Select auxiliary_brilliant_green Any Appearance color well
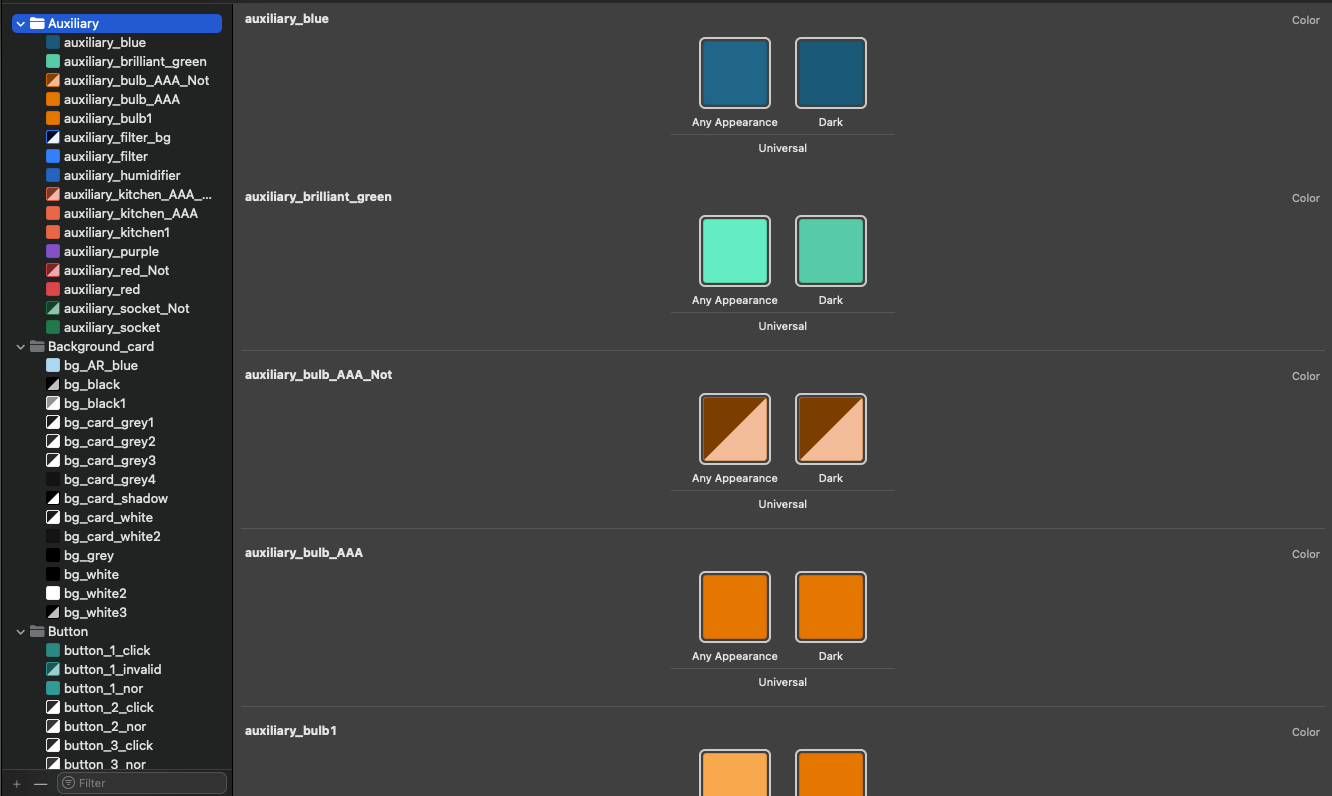The height and width of the screenshot is (796, 1332). point(735,251)
